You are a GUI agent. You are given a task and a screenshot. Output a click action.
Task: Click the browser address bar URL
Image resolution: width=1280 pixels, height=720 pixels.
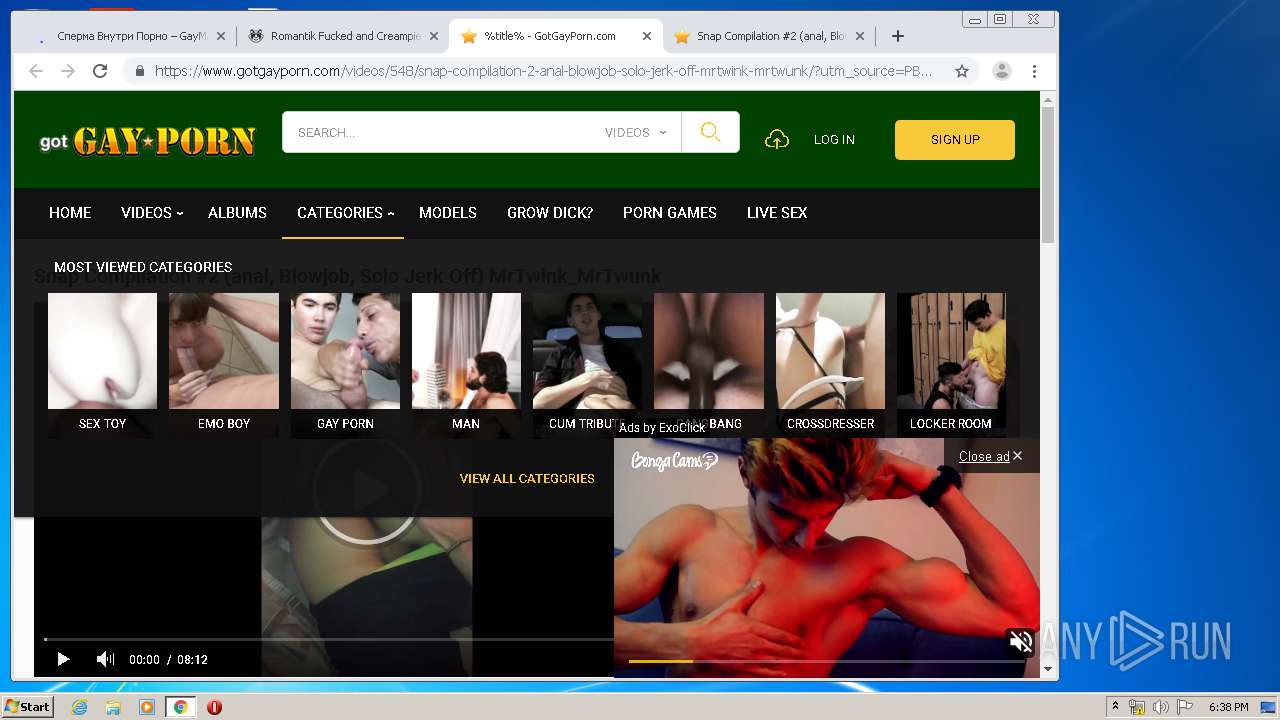pos(543,71)
